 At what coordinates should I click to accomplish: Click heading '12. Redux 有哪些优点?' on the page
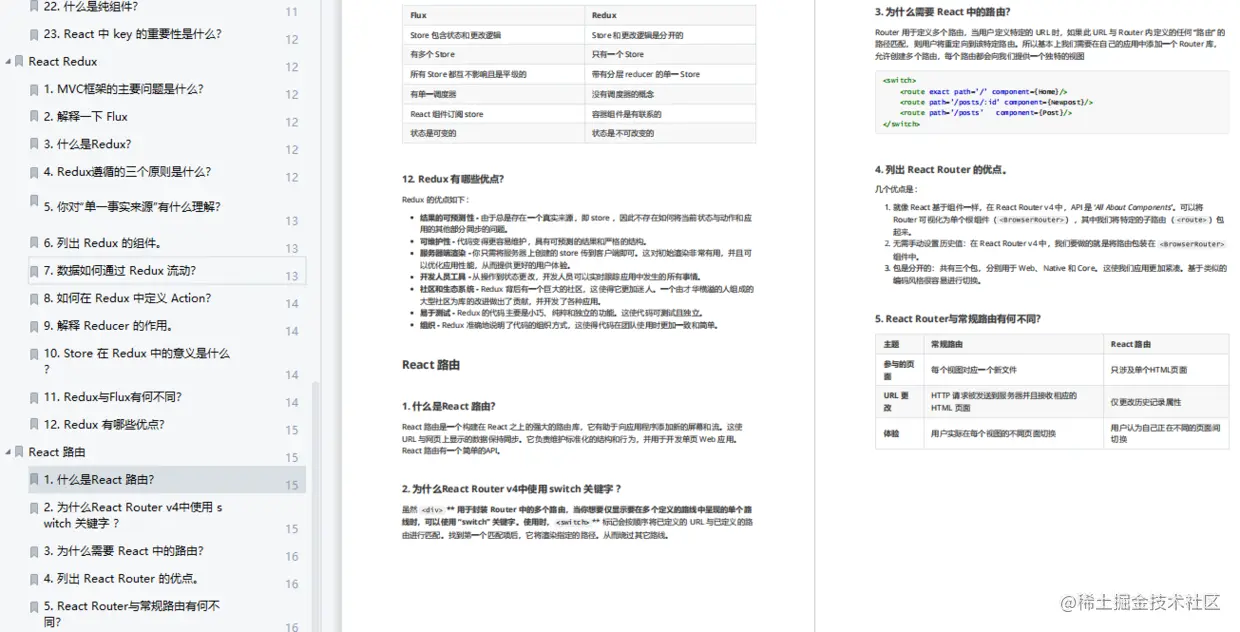(x=453, y=179)
